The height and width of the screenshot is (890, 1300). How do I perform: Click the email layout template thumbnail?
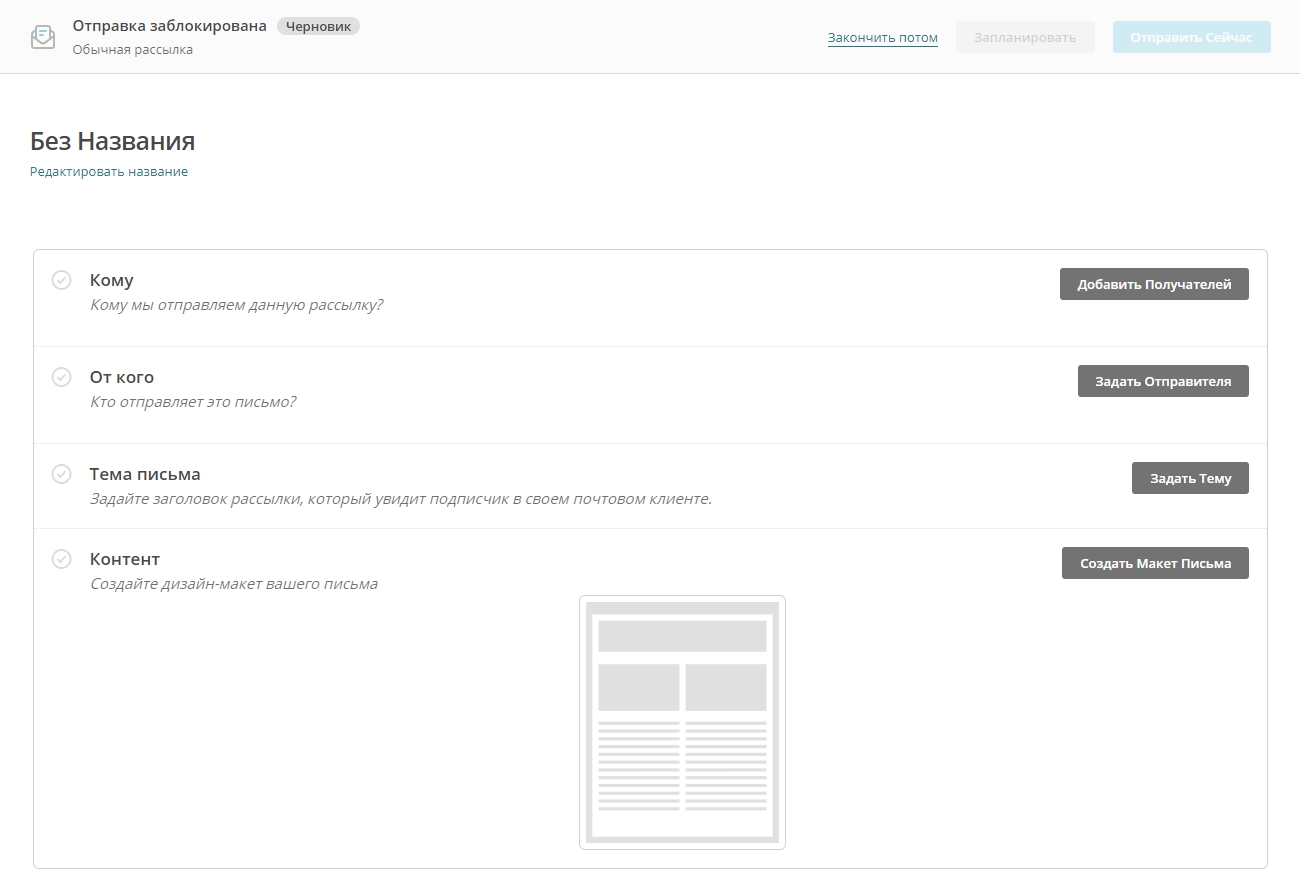tap(682, 722)
